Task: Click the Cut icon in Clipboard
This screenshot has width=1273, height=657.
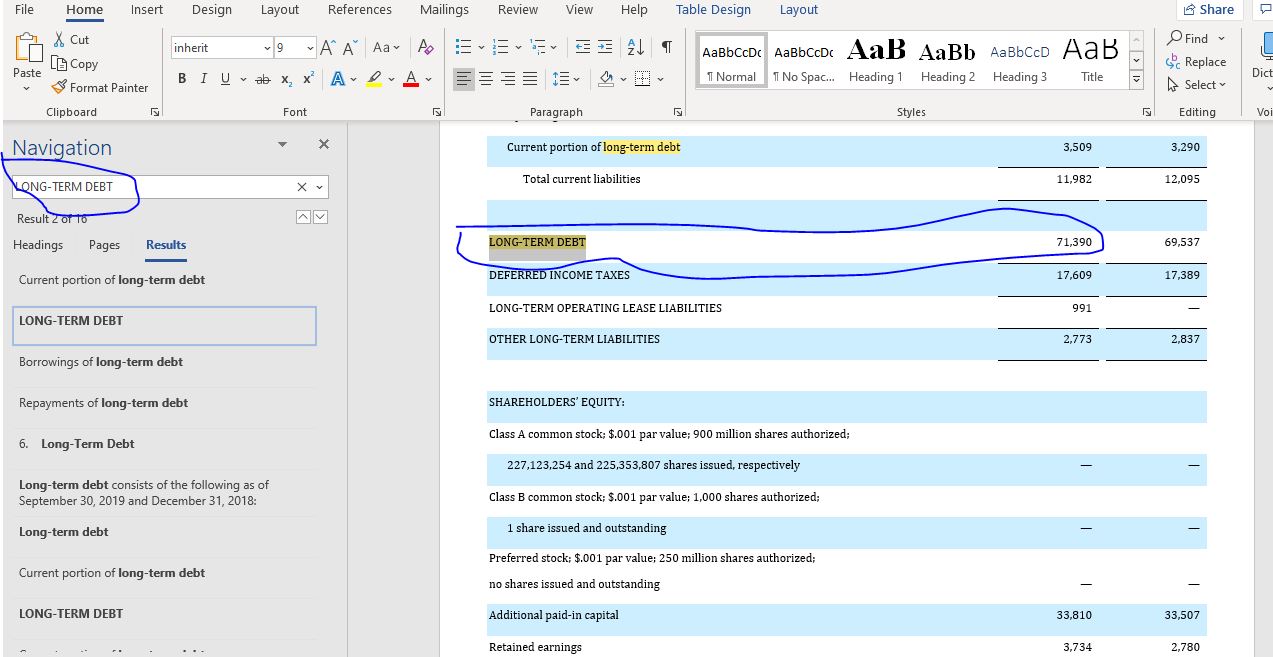Action: pos(70,39)
